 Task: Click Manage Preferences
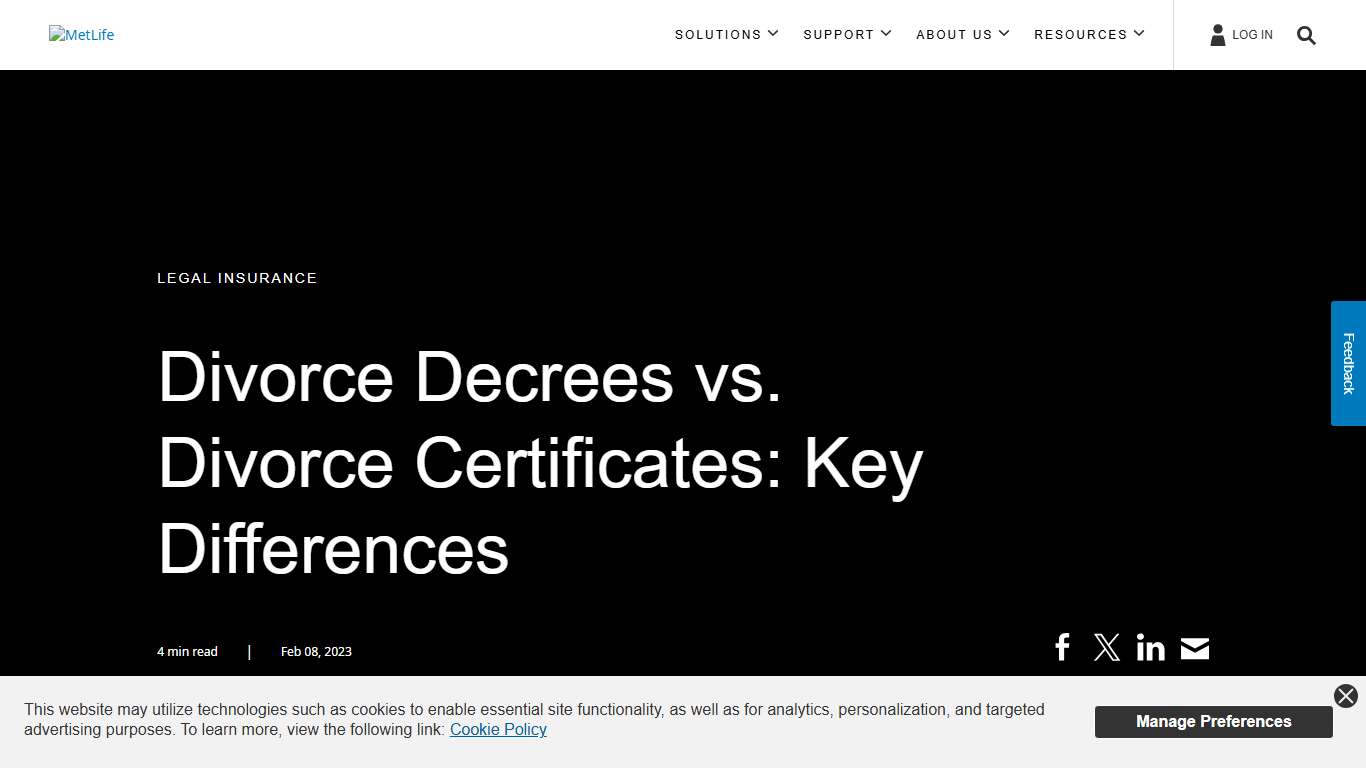pos(1213,721)
